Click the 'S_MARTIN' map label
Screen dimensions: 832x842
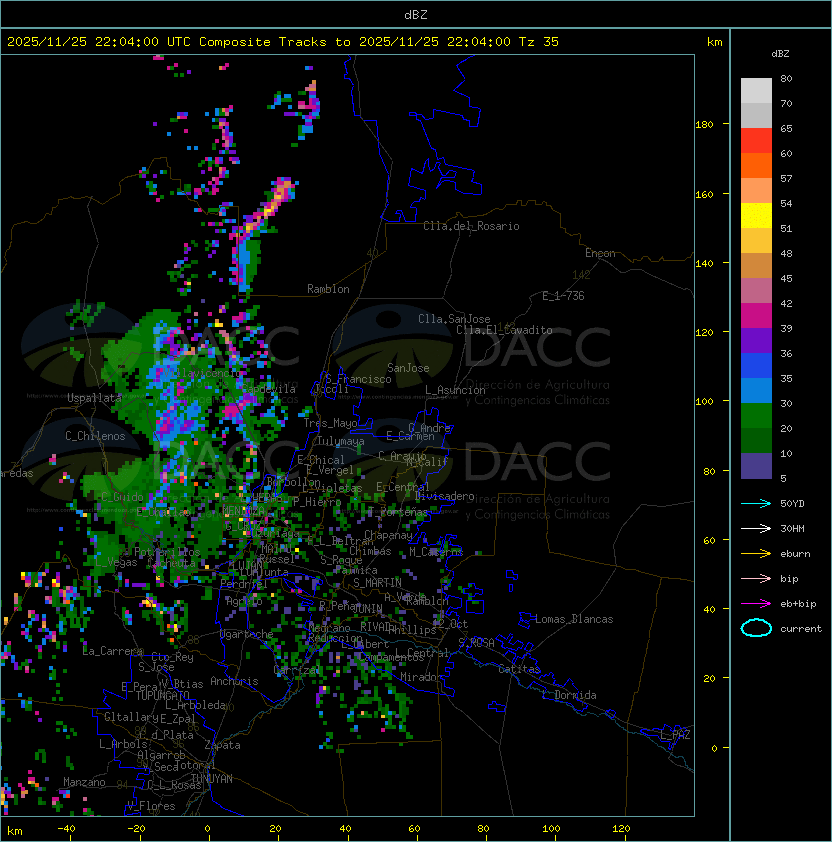click(x=377, y=583)
